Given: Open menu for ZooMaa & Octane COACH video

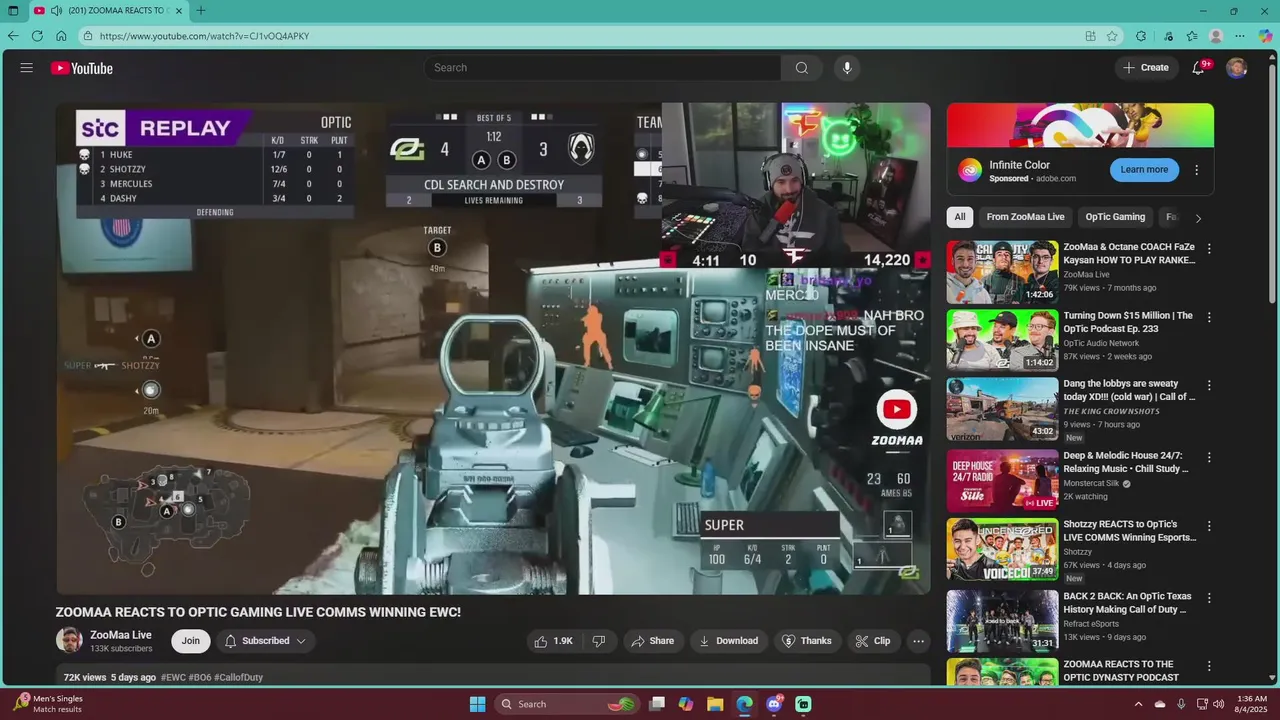Looking at the screenshot, I should [x=1209, y=249].
